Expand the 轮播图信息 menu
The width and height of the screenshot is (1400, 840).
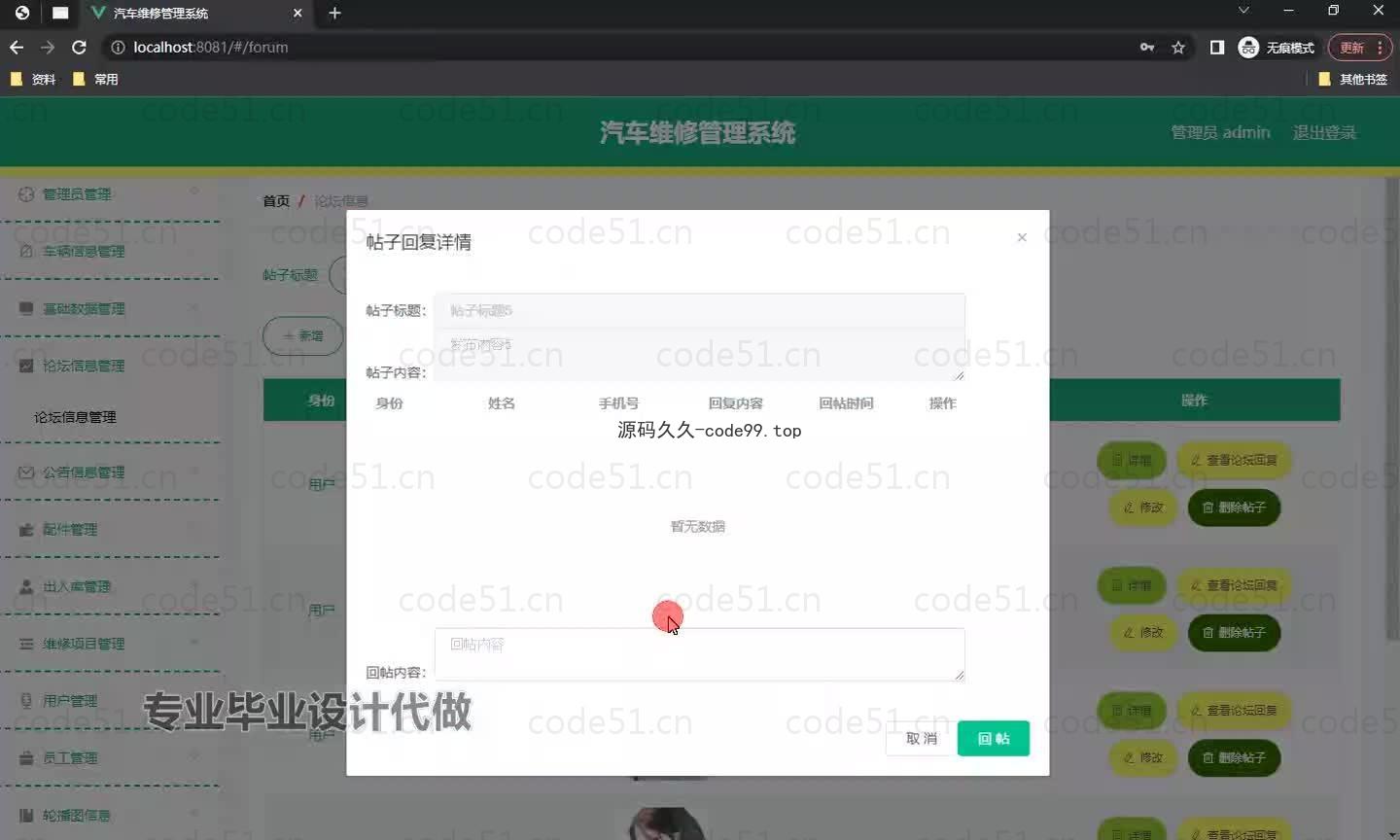111,815
